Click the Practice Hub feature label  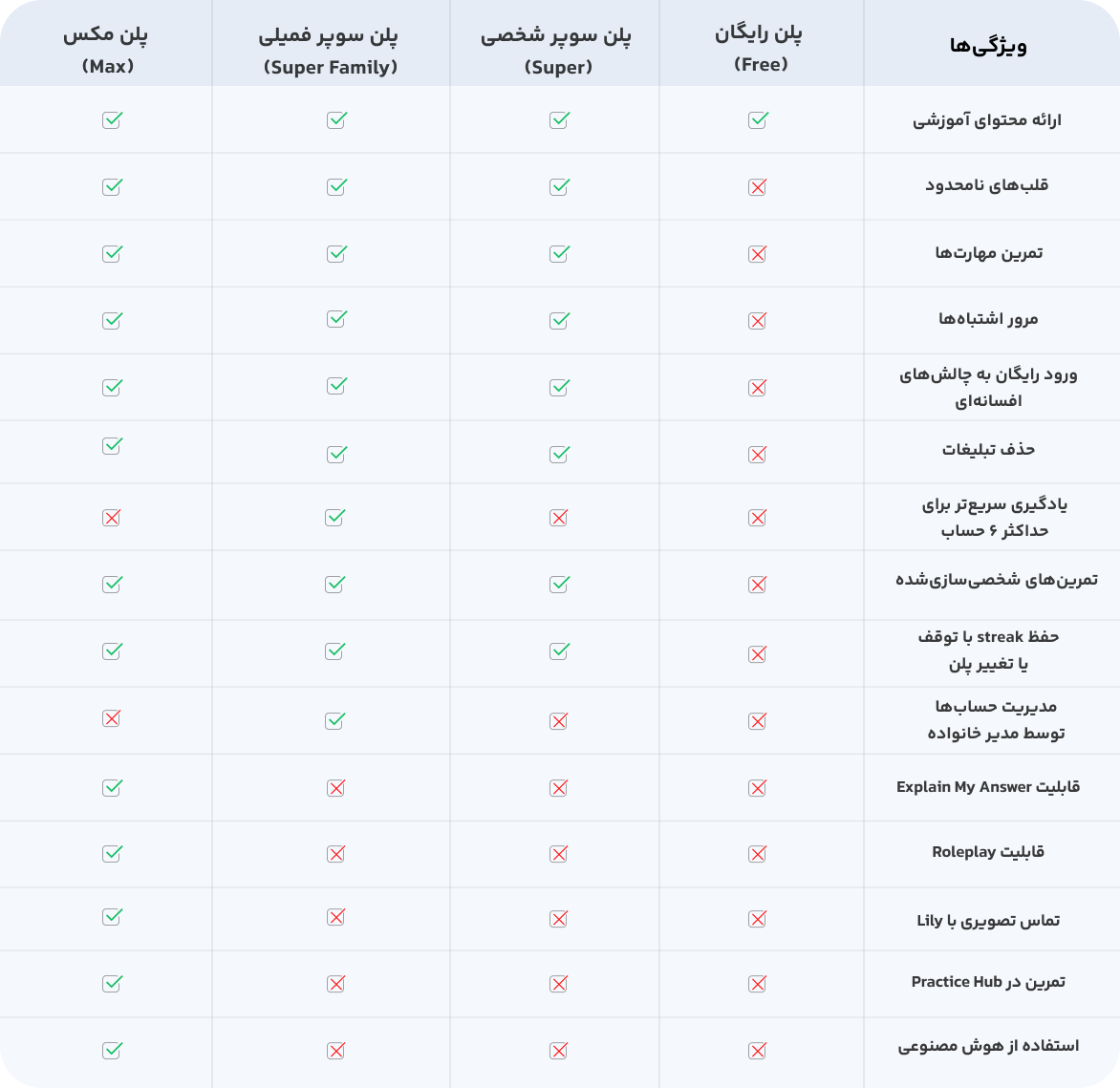tap(987, 982)
